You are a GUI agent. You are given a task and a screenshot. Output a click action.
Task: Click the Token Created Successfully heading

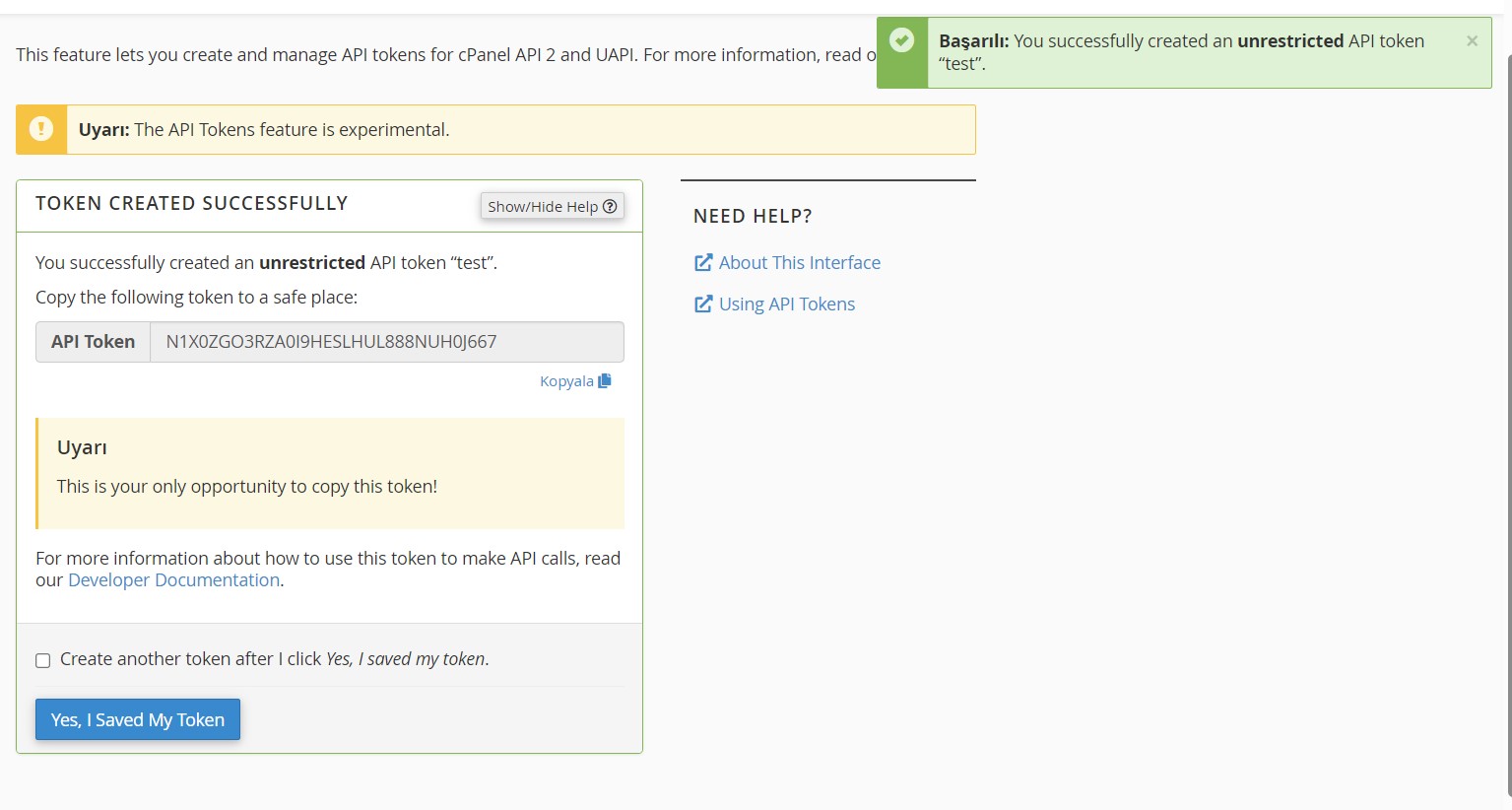point(192,203)
